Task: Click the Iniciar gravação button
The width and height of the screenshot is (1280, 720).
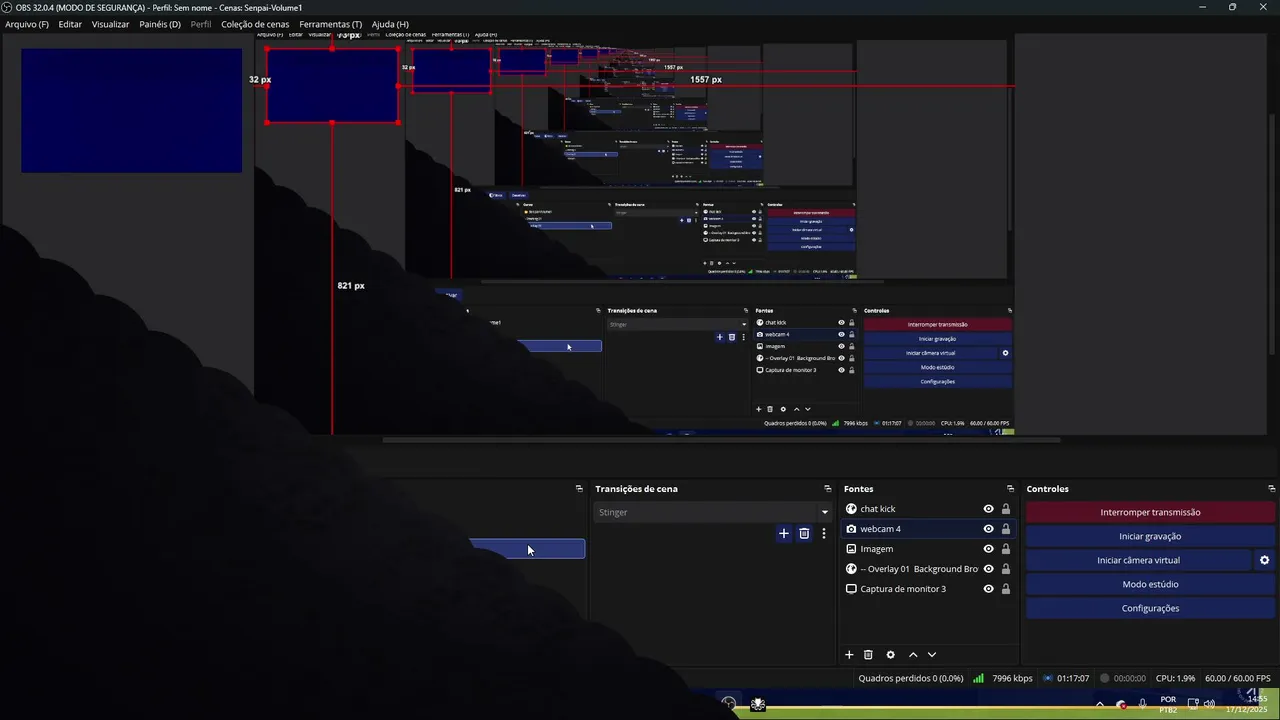Action: click(x=1150, y=536)
